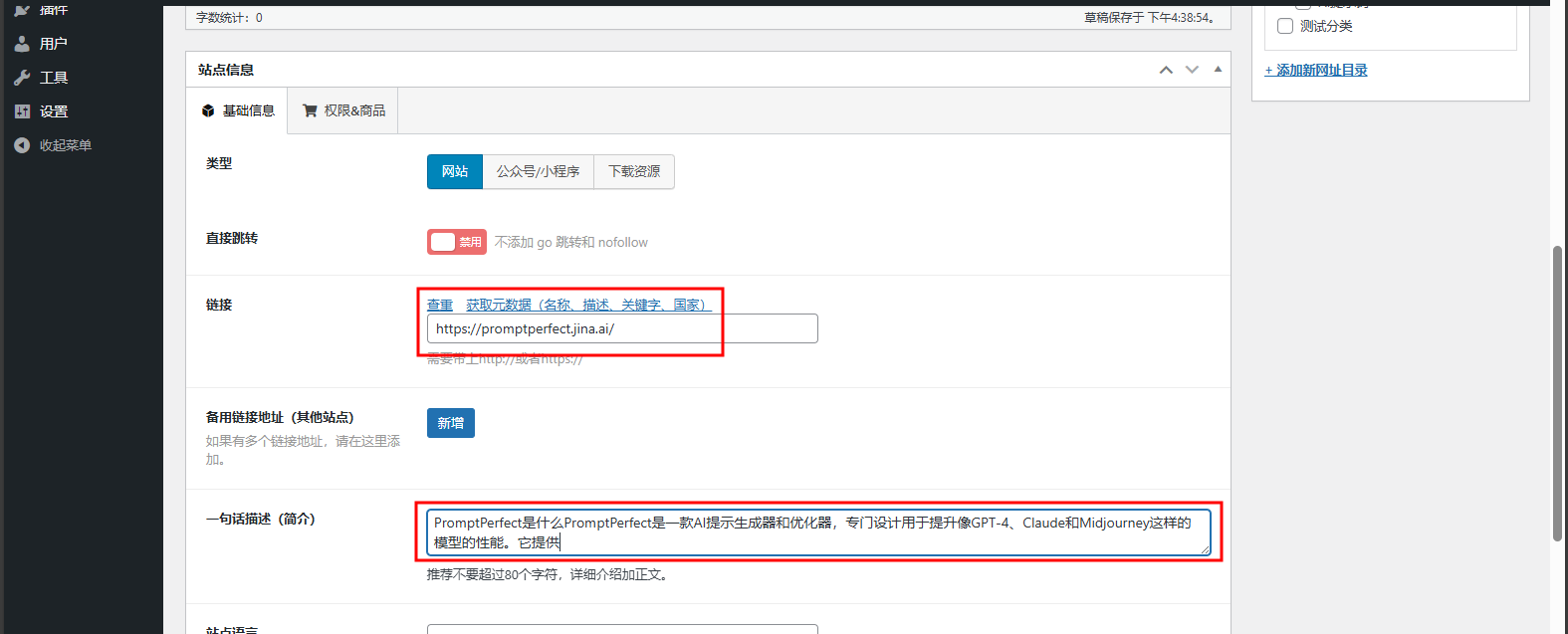Click the cart icon on 权限&商品 tab
Screen dimensions: 1568x634
(310, 110)
